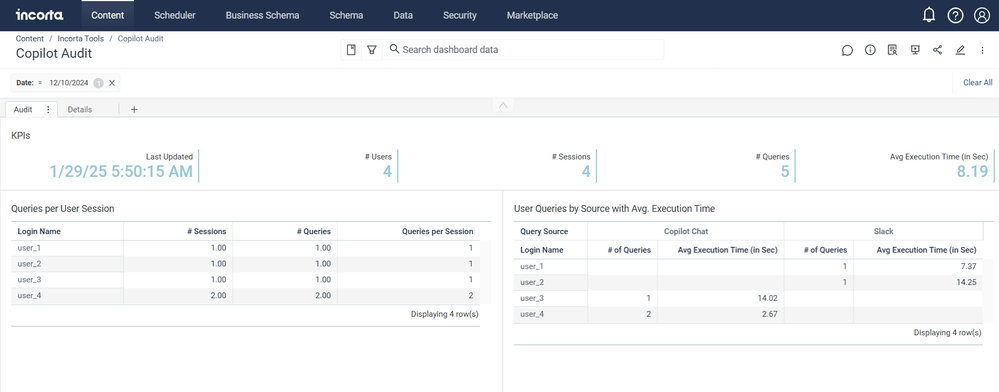Open the help question mark icon

(x=955, y=15)
